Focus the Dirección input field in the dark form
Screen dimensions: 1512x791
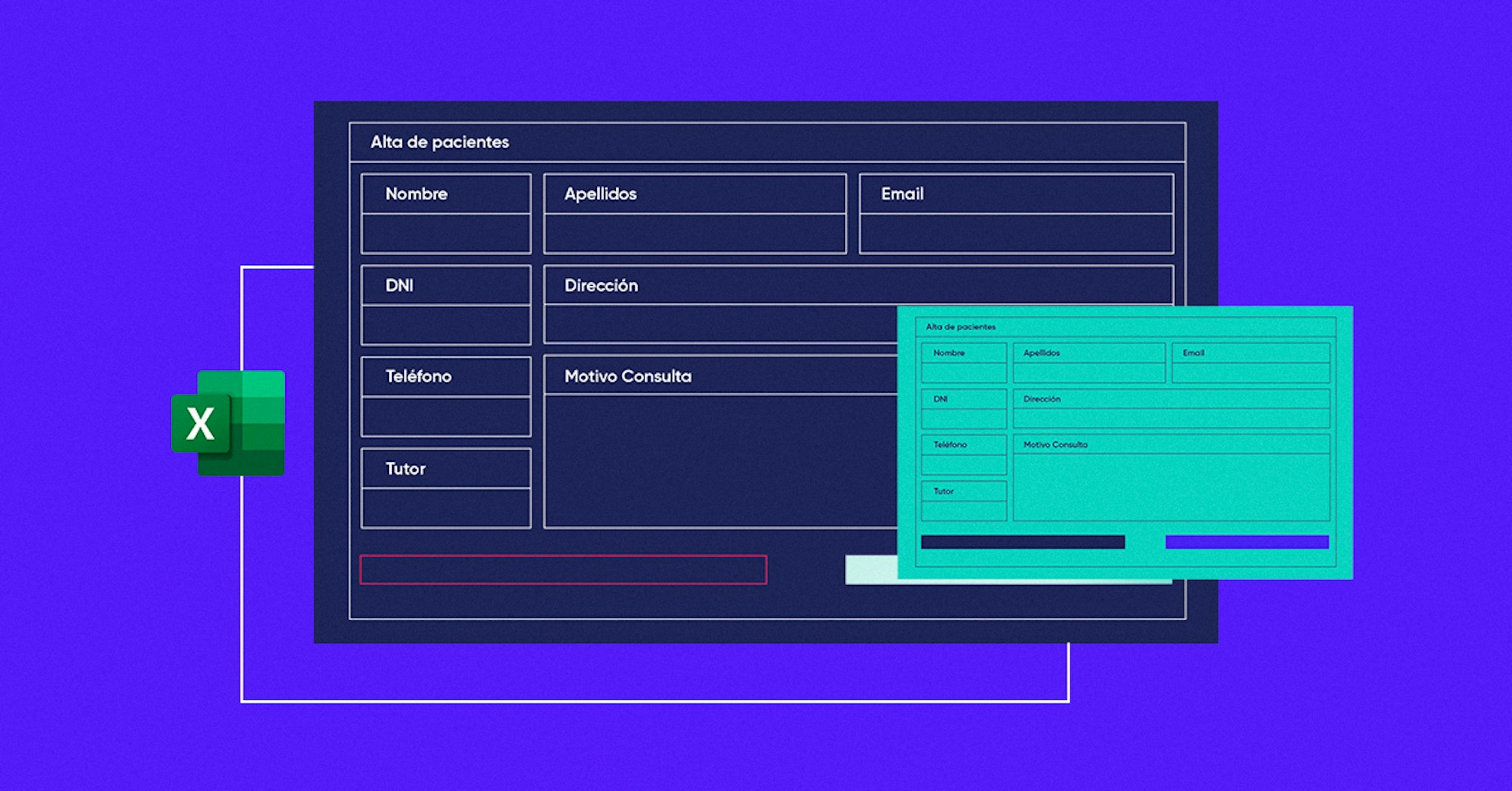[x=721, y=324]
